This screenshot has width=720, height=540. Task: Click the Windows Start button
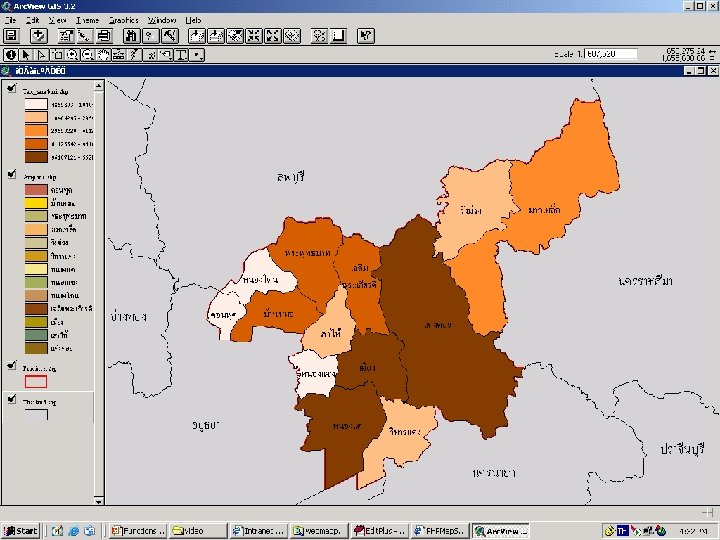click(x=21, y=531)
